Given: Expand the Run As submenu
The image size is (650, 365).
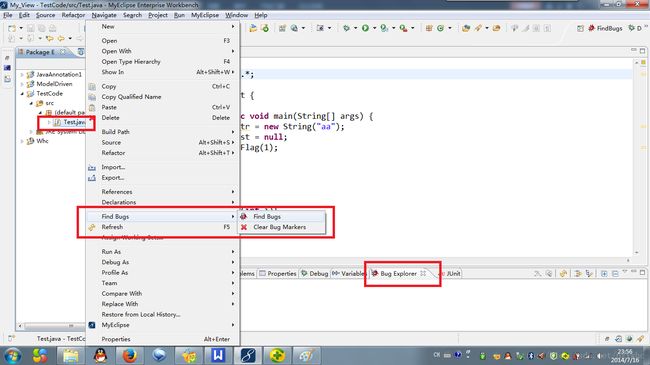Looking at the screenshot, I should coord(162,251).
